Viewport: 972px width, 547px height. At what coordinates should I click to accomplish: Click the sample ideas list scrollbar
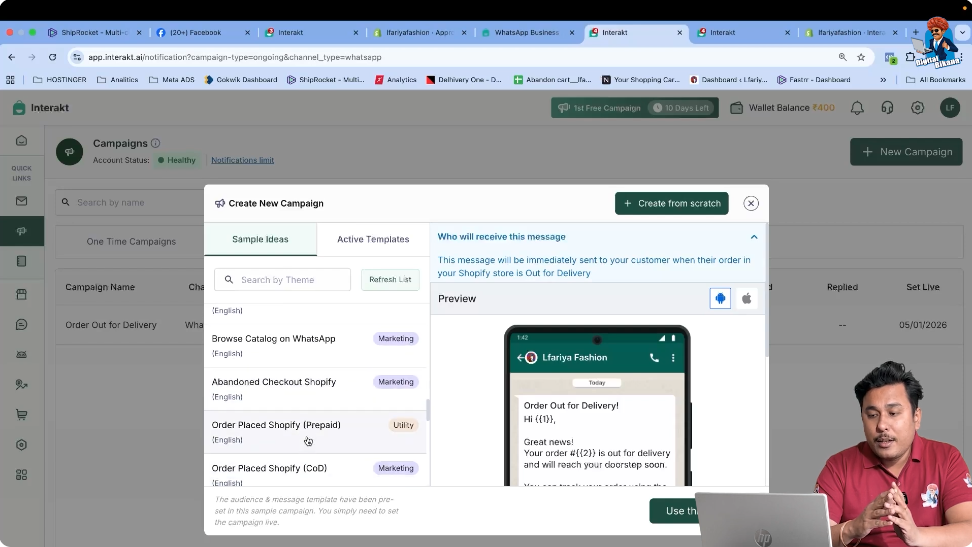(x=428, y=409)
